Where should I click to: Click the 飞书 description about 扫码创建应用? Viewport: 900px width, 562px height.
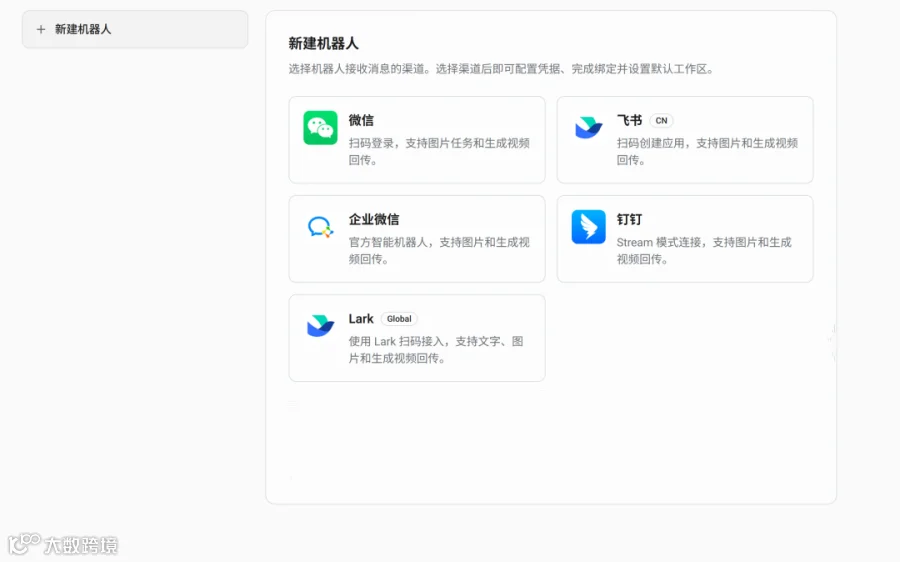pos(707,151)
